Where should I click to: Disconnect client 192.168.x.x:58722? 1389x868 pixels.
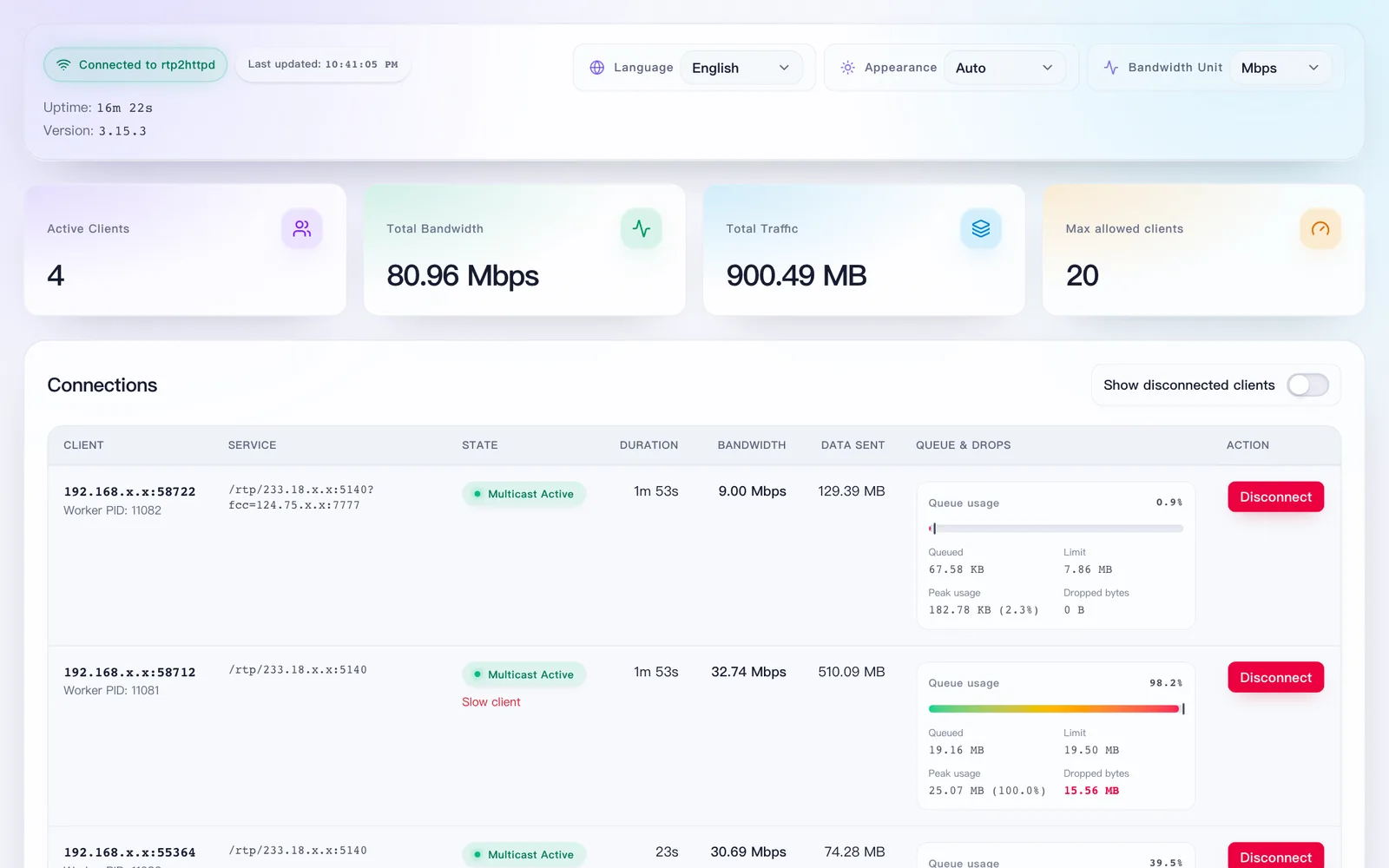[x=1275, y=496]
